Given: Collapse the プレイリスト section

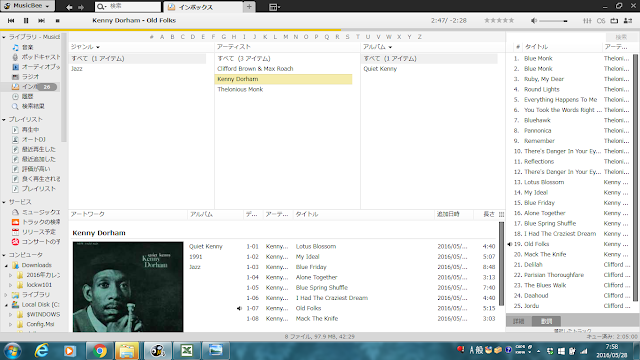Looking at the screenshot, I should (4, 120).
